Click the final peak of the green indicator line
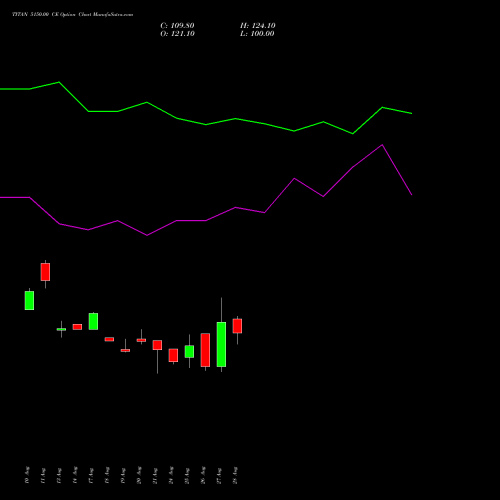This screenshot has height=500, width=500. click(x=382, y=107)
